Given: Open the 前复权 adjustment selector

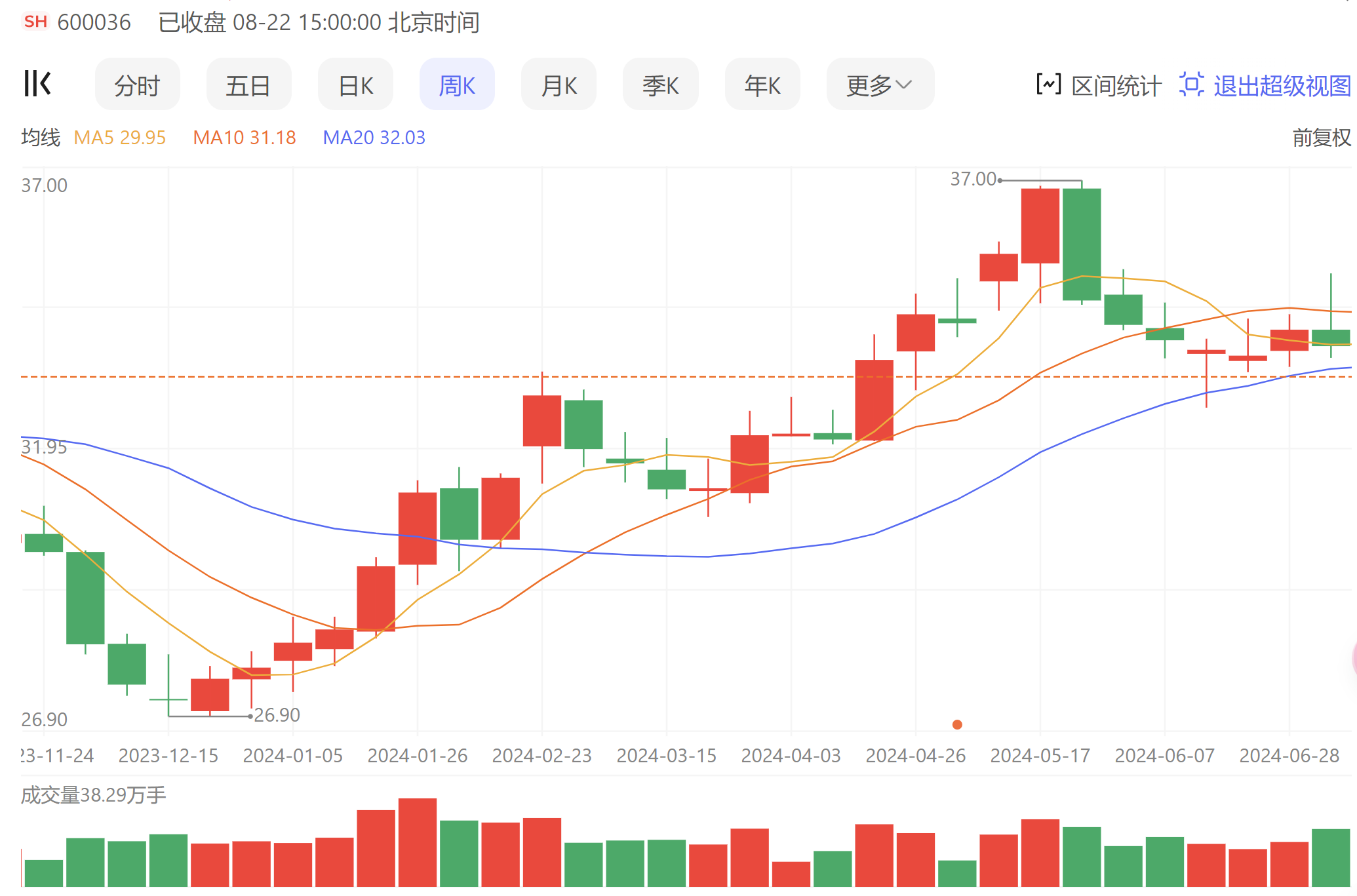Looking at the screenshot, I should [x=1321, y=138].
